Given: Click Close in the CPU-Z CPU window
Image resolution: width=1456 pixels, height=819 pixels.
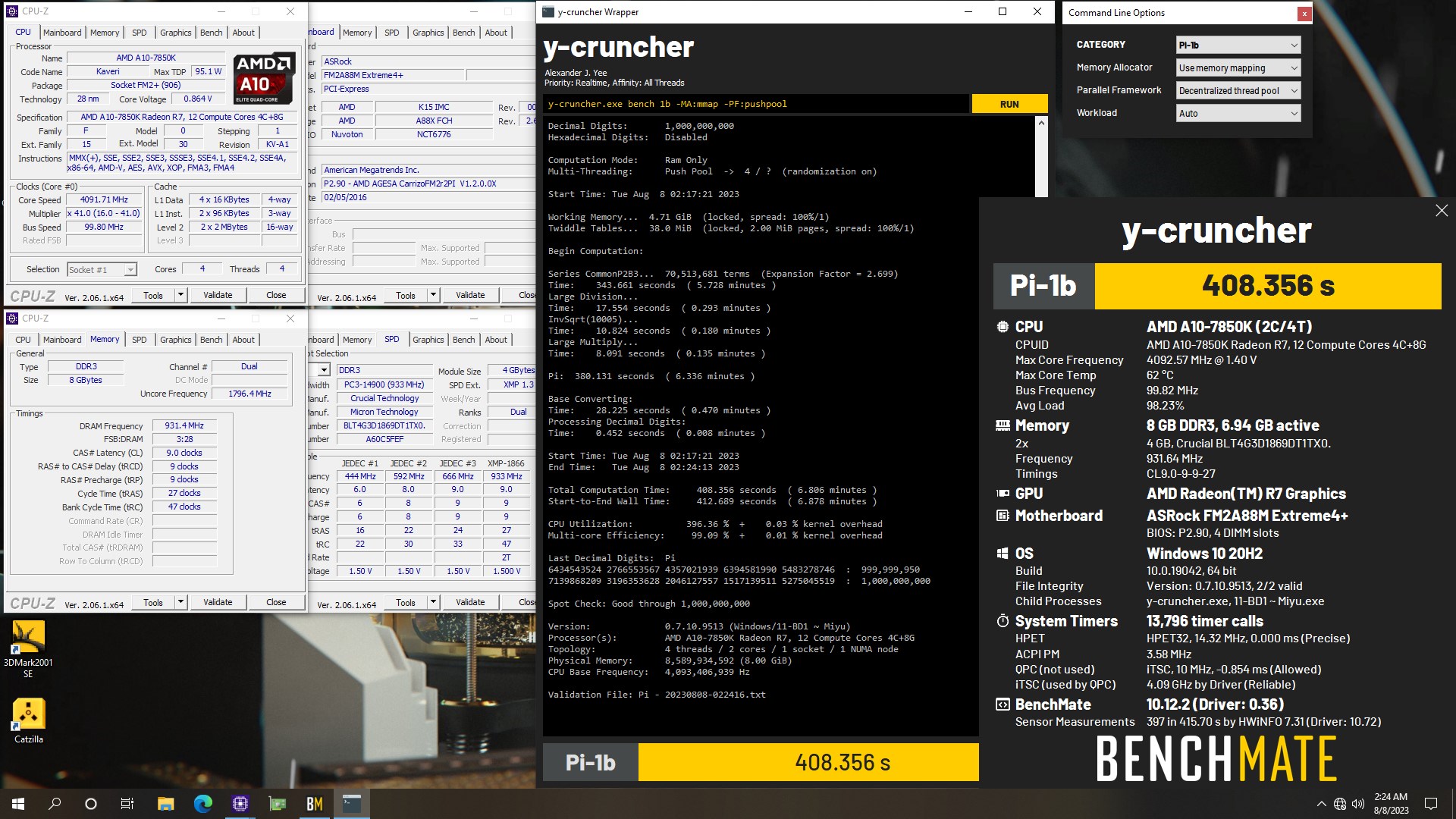Looking at the screenshot, I should [x=276, y=295].
